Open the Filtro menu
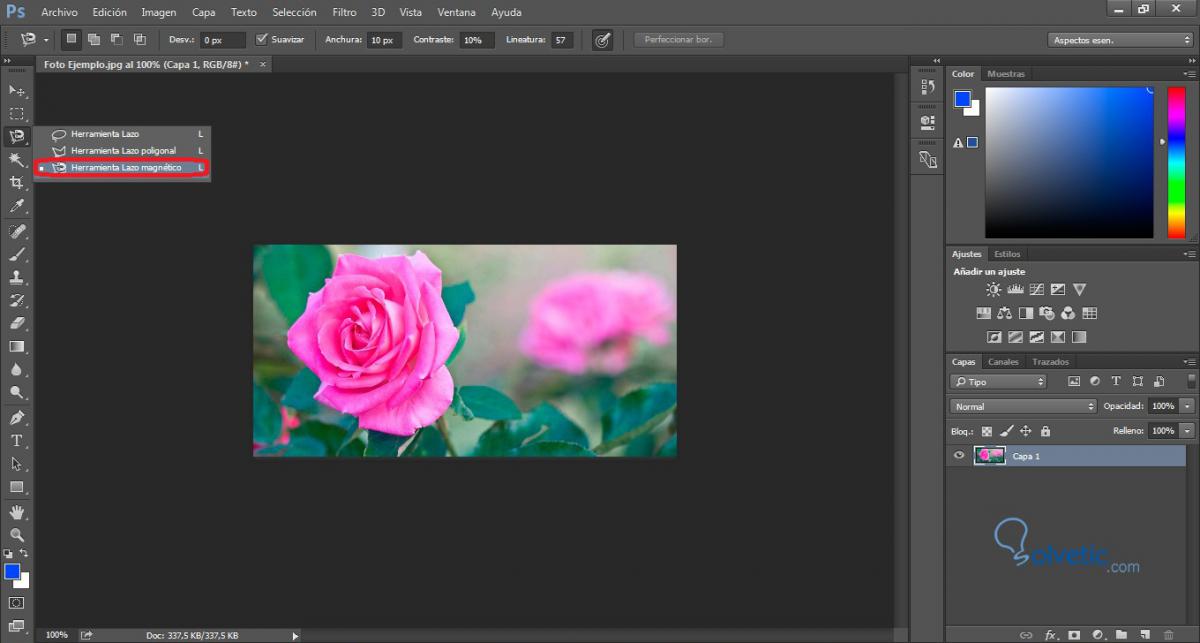Viewport: 1200px width, 643px height. (344, 13)
